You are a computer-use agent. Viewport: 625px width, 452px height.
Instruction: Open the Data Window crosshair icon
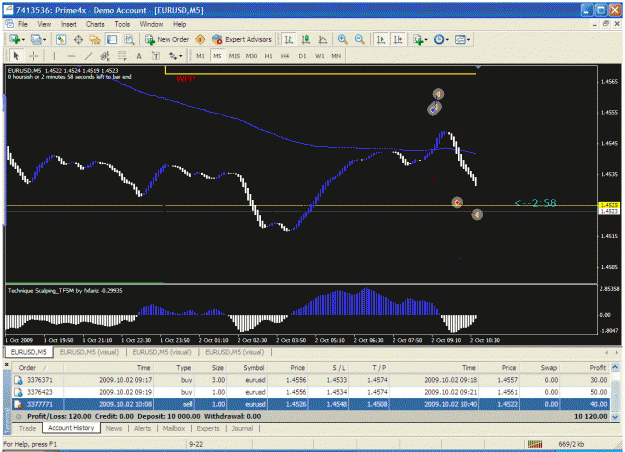click(x=78, y=39)
